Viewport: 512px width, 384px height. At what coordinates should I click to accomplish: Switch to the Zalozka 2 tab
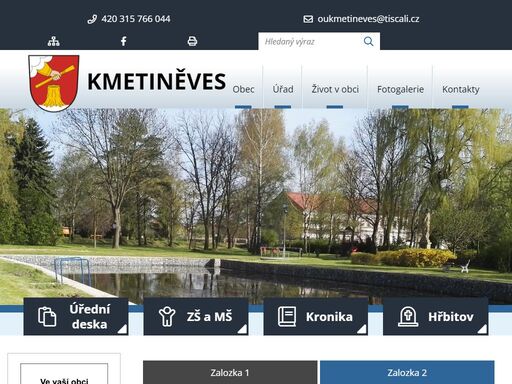[x=407, y=372]
